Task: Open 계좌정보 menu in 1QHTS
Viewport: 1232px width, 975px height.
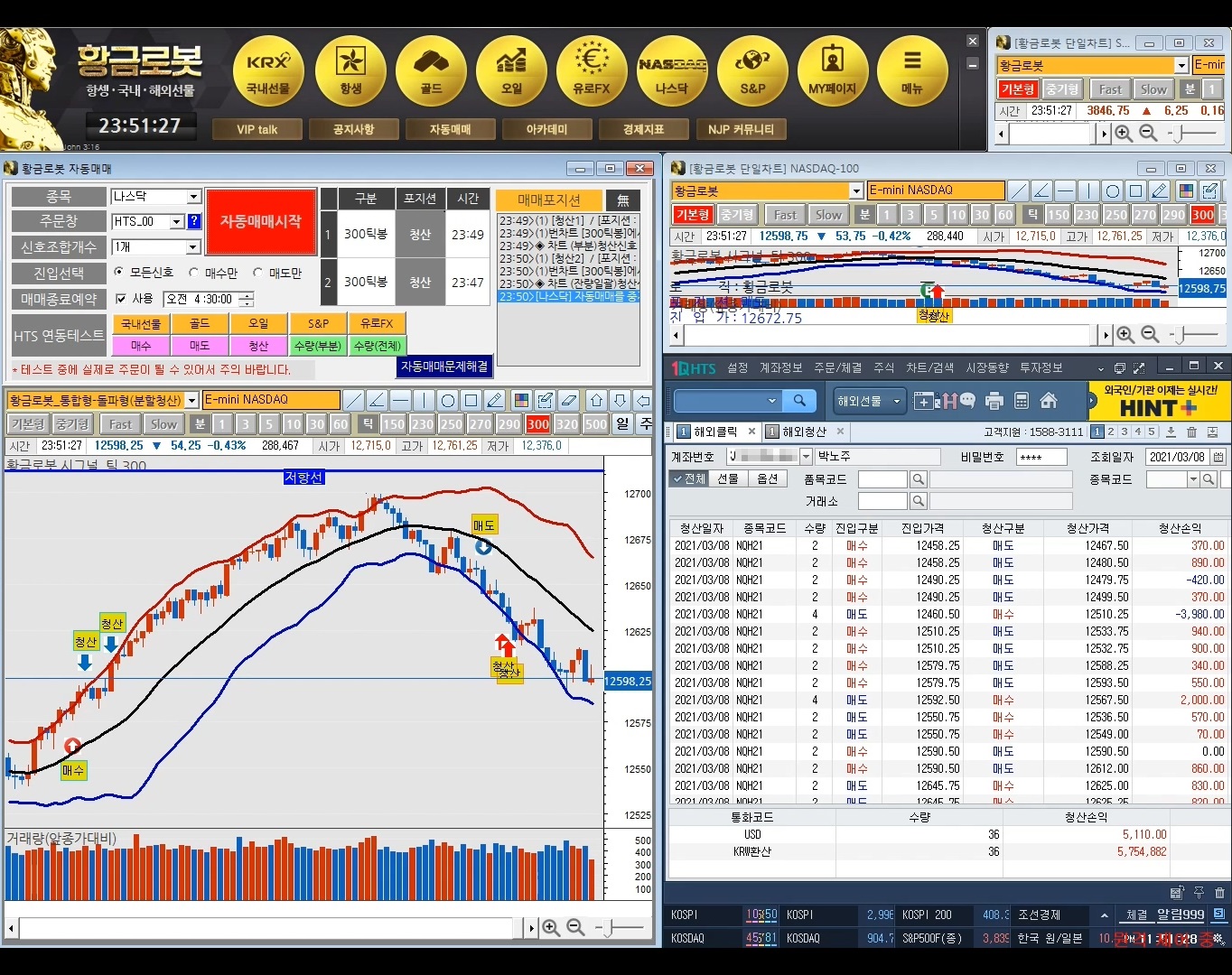Action: click(x=781, y=367)
